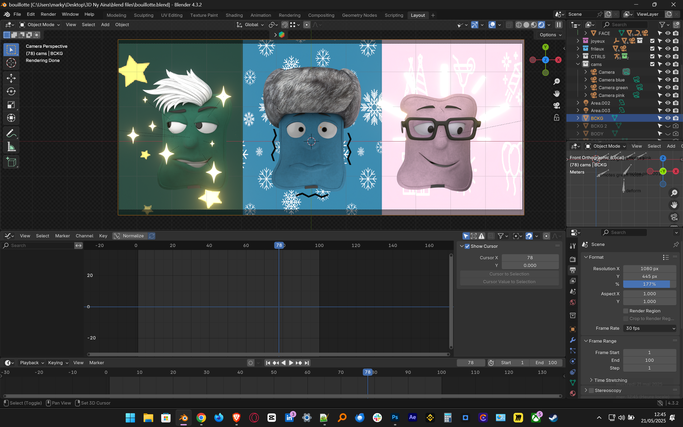683x427 pixels.
Task: Open the Frame Rate dropdown
Action: pyautogui.click(x=650, y=328)
